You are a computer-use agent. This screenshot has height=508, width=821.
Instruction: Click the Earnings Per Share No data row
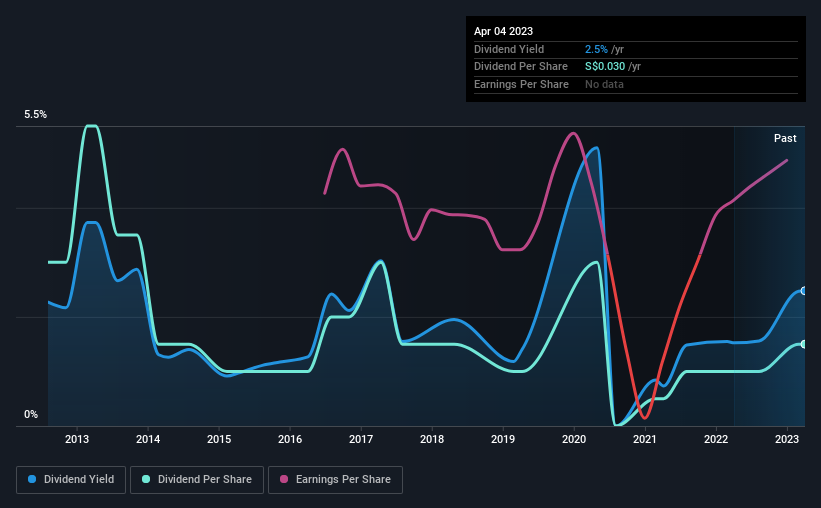click(x=636, y=84)
